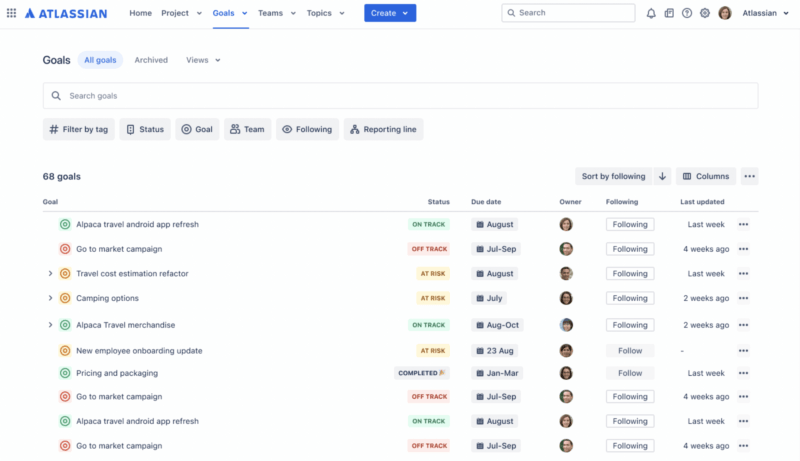Reverse sort direction with arrow icon

coord(662,176)
